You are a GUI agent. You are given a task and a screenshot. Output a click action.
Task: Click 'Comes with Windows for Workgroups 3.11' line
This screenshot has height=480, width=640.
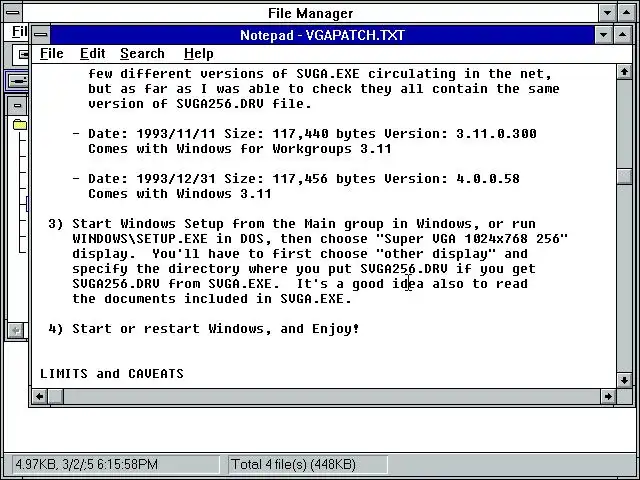pyautogui.click(x=240, y=149)
